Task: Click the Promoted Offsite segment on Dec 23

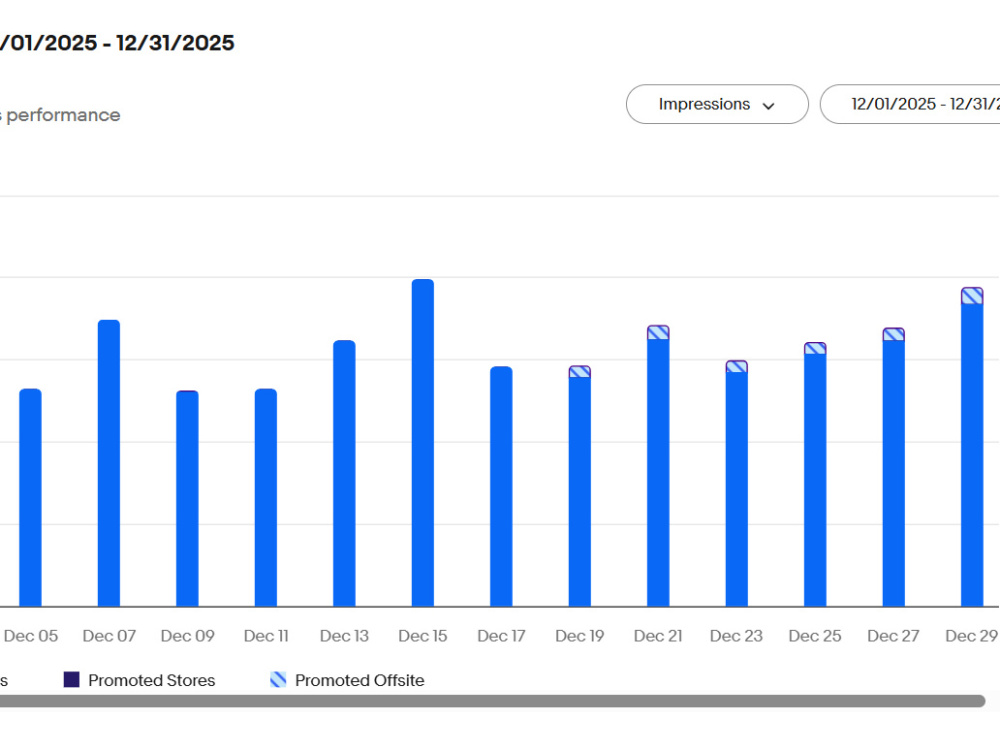Action: [737, 367]
